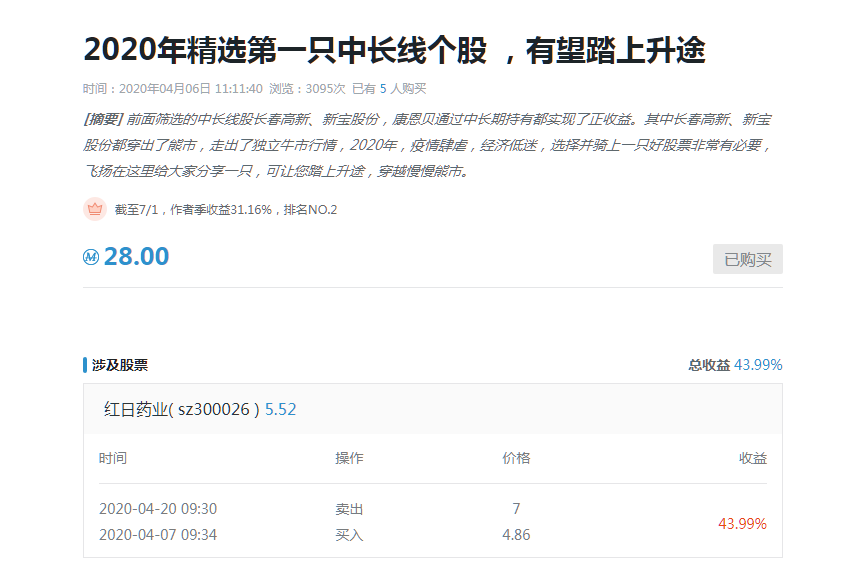Click the [摘要] abstract label

(x=102, y=119)
